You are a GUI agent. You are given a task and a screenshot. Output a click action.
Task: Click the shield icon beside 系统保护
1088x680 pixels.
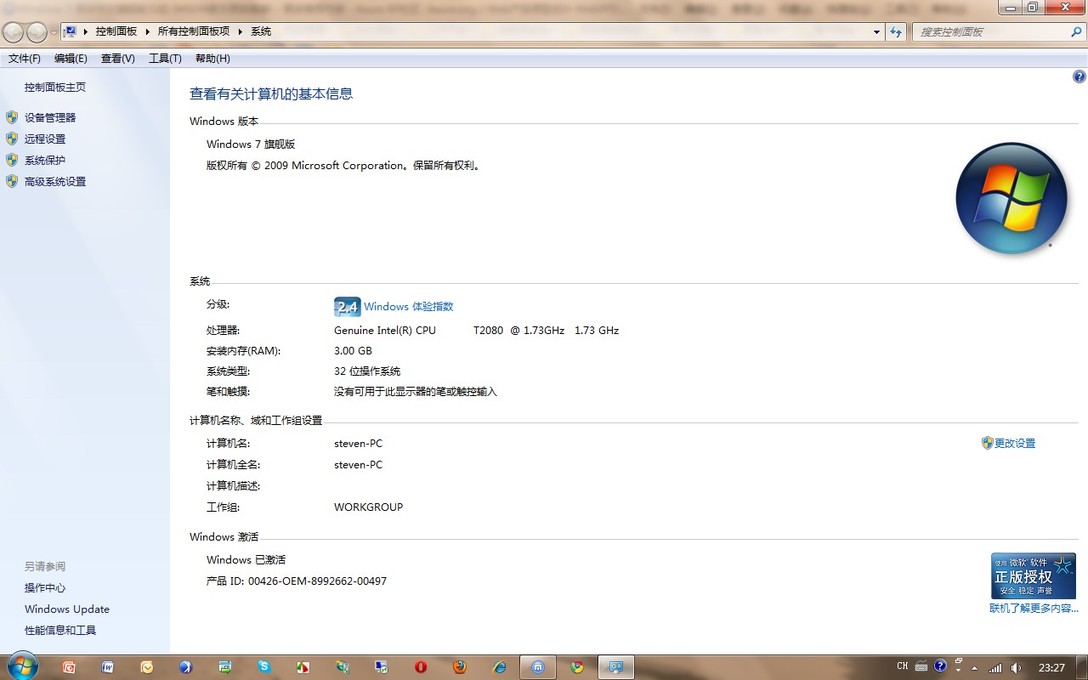pyautogui.click(x=12, y=160)
